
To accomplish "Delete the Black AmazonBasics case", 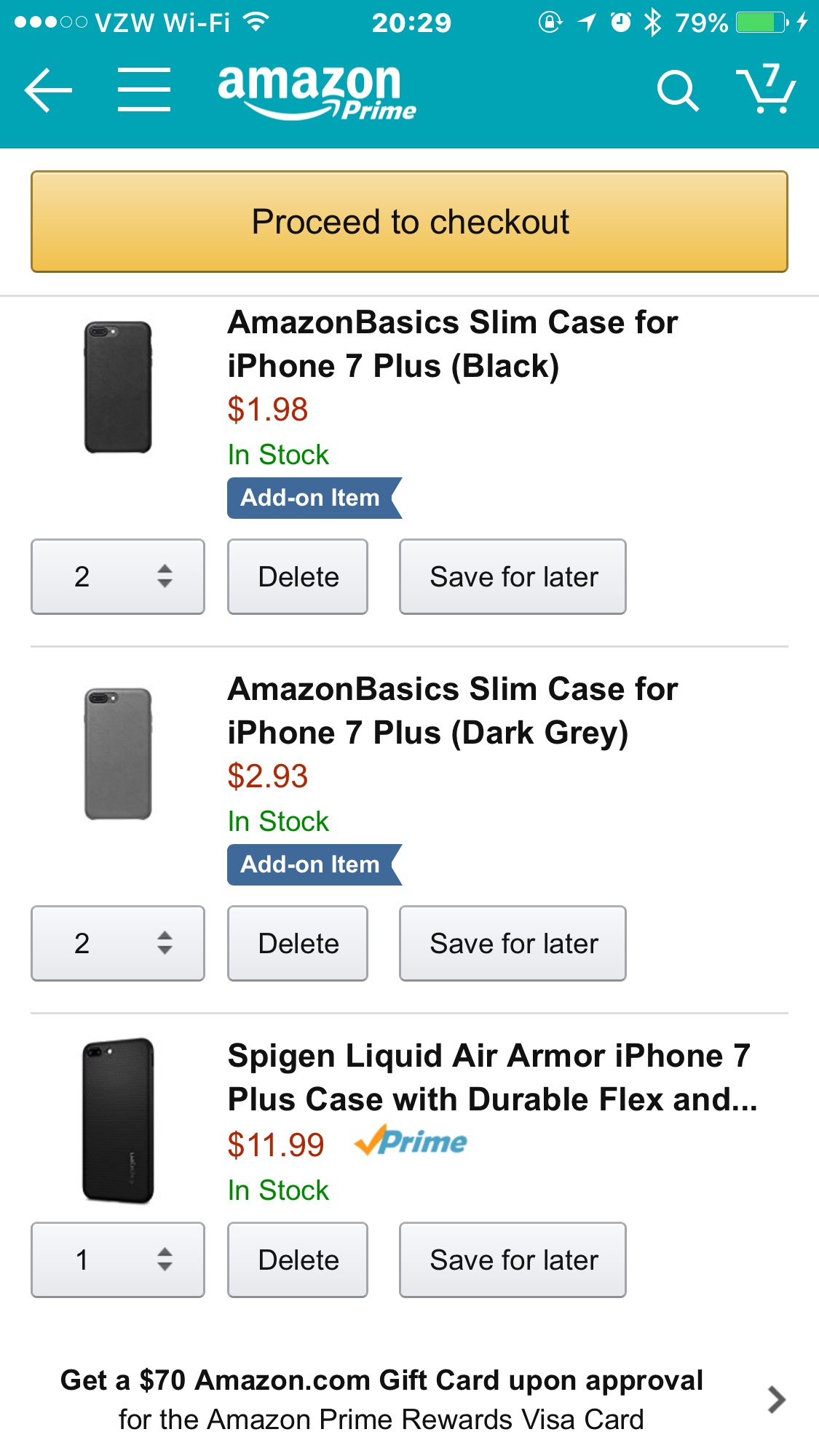I will pyautogui.click(x=298, y=576).
